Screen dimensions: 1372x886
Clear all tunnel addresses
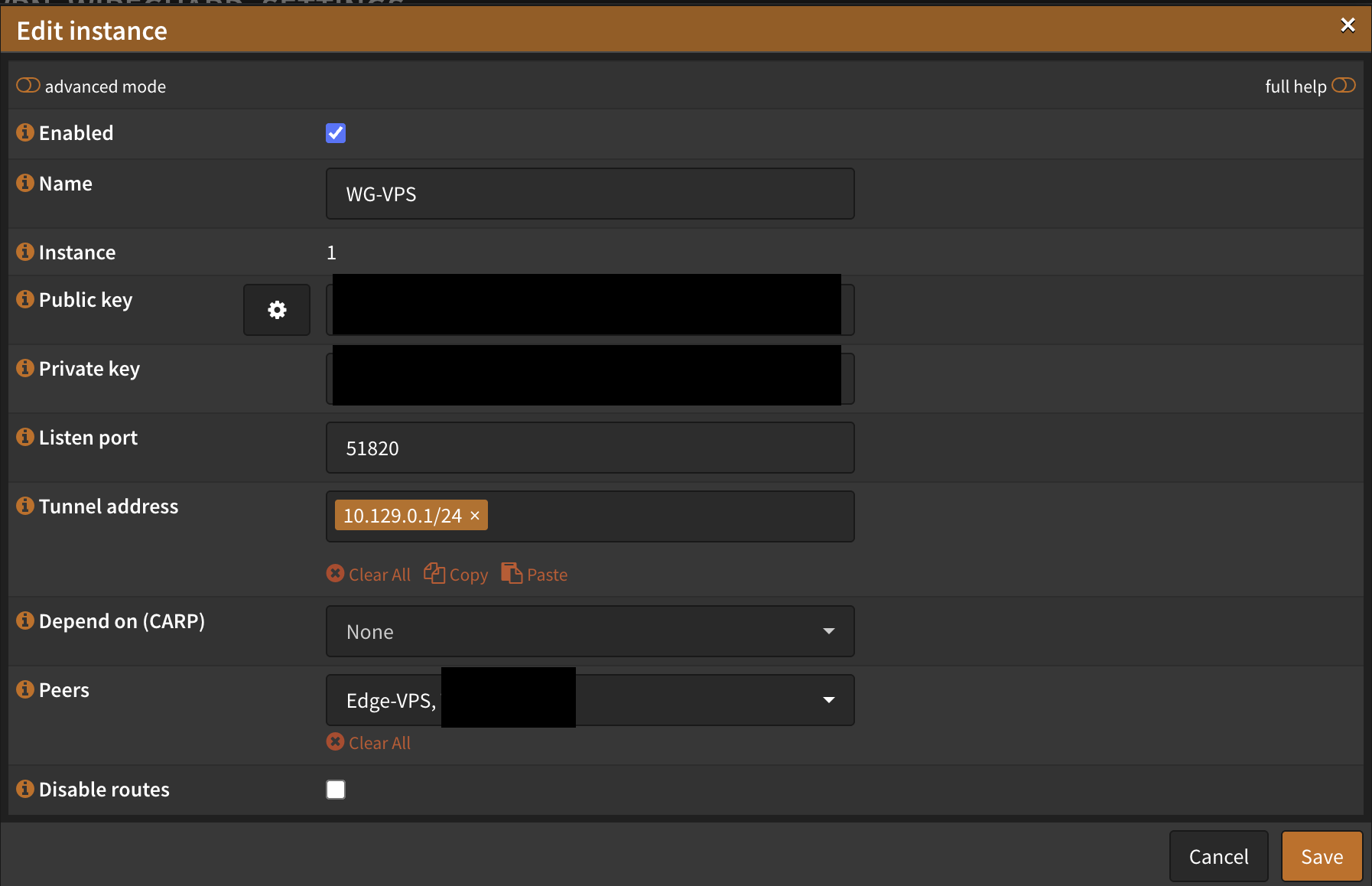(369, 574)
